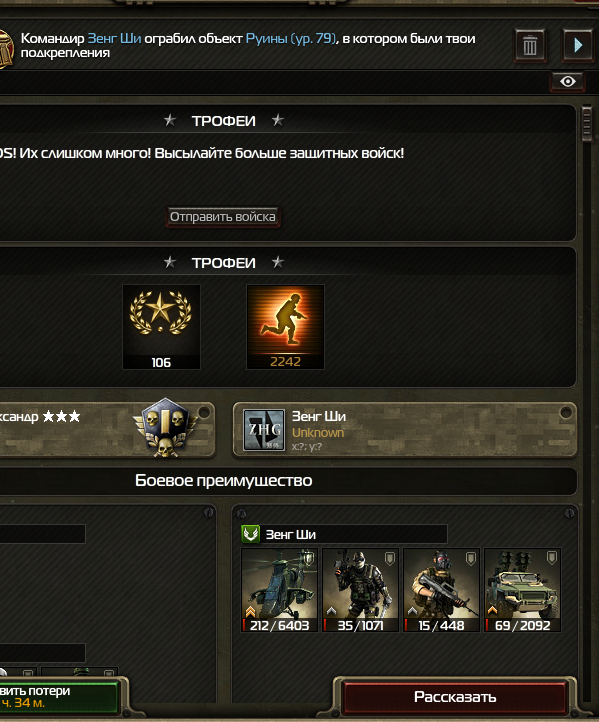
Task: Click the vertical scrollbar handle on the right
Action: click(x=587, y=123)
